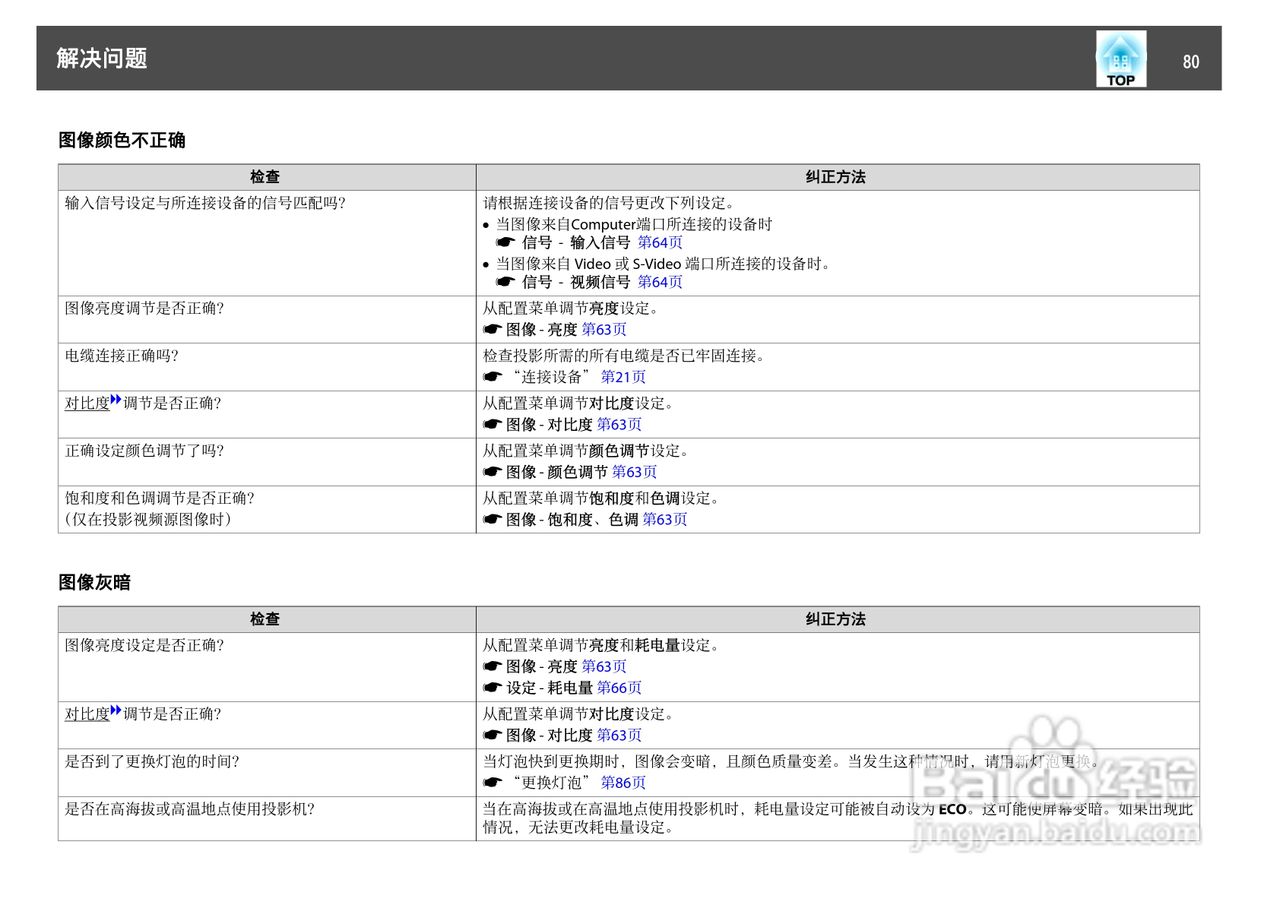
Task: Click the pointing-hand icon before 设定 - 耗电量
Action: click(x=492, y=688)
